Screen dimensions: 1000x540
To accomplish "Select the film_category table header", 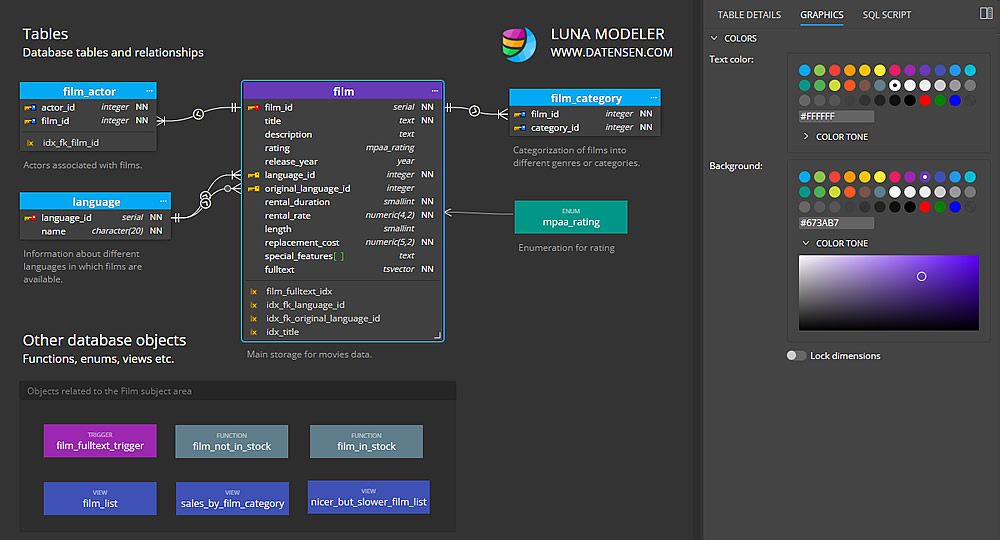I will point(585,98).
